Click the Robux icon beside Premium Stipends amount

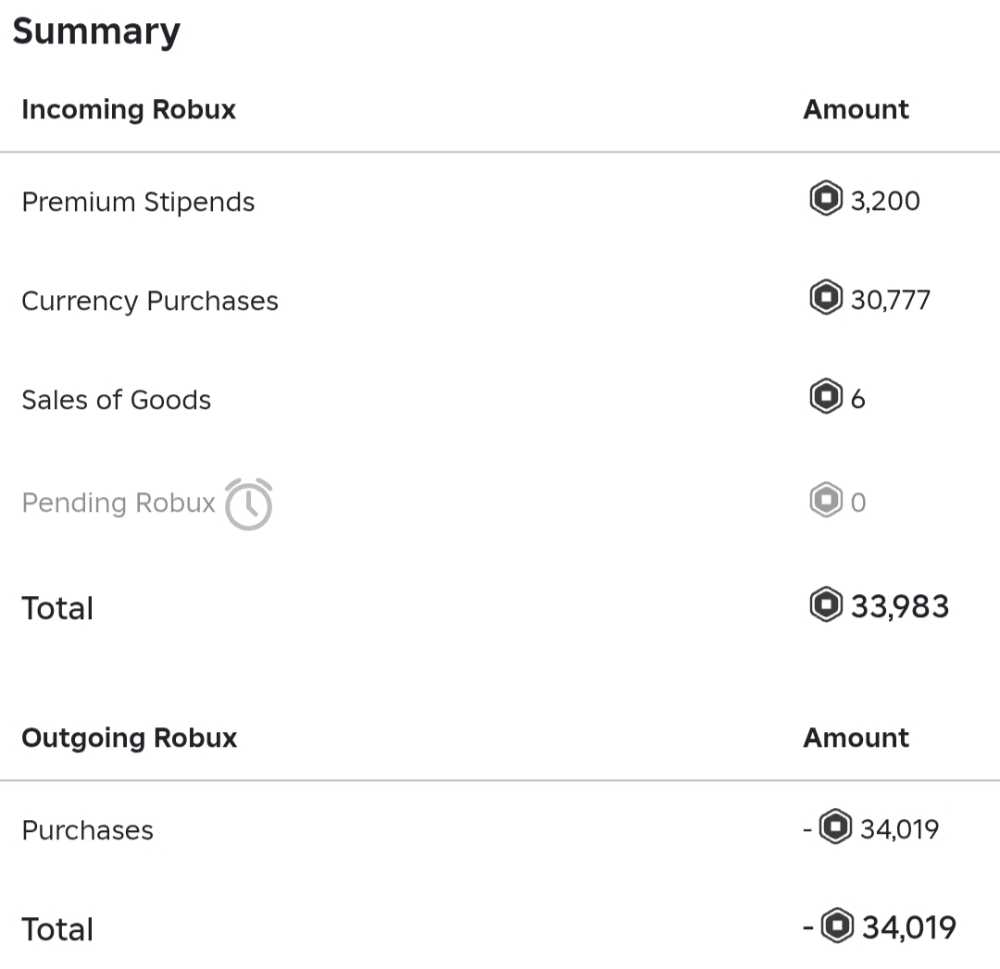tap(825, 200)
